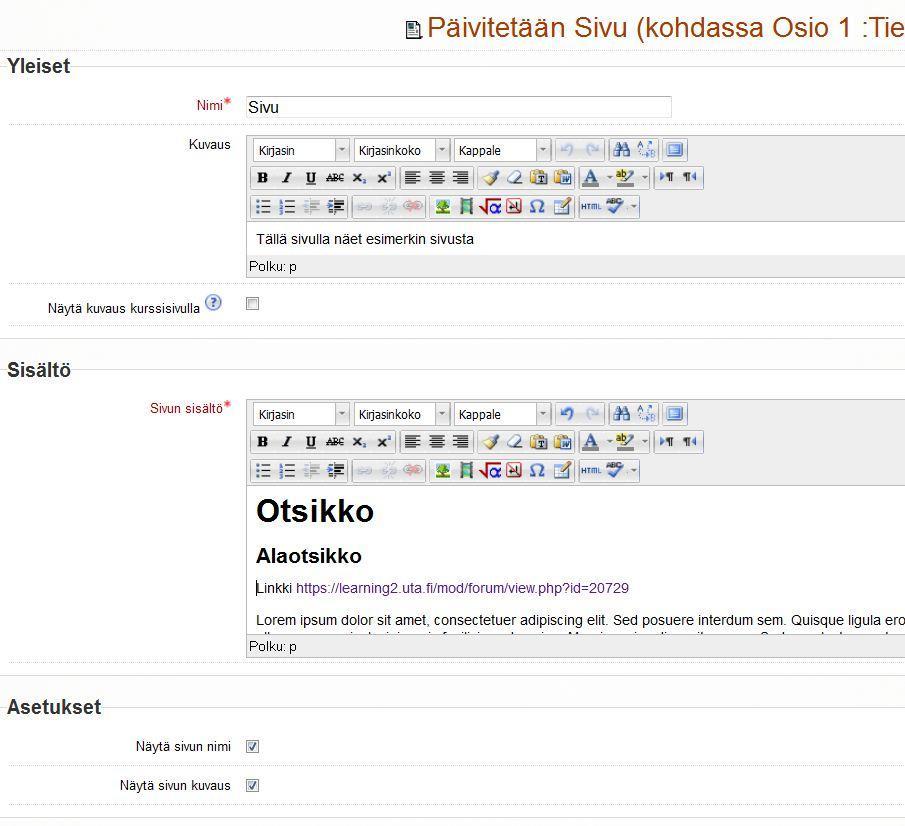Enable Näytä kuvaus kurssisivulla checkbox
The image size is (905, 826).
point(252,304)
